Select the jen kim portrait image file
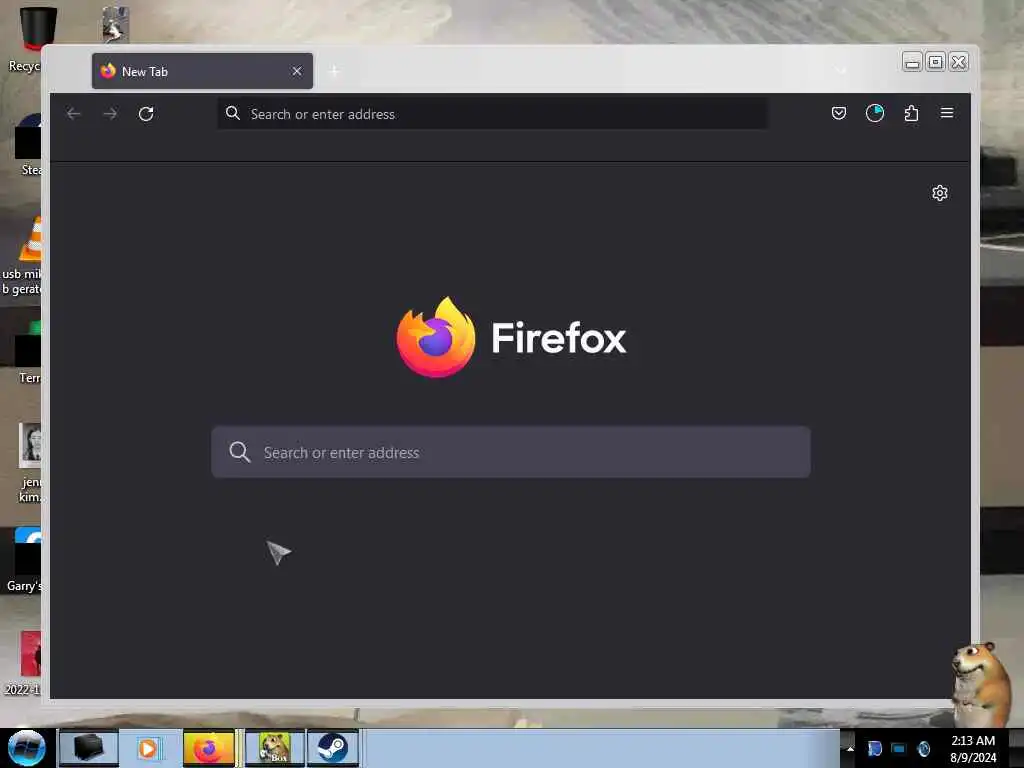The width and height of the screenshot is (1024, 768). [x=29, y=462]
